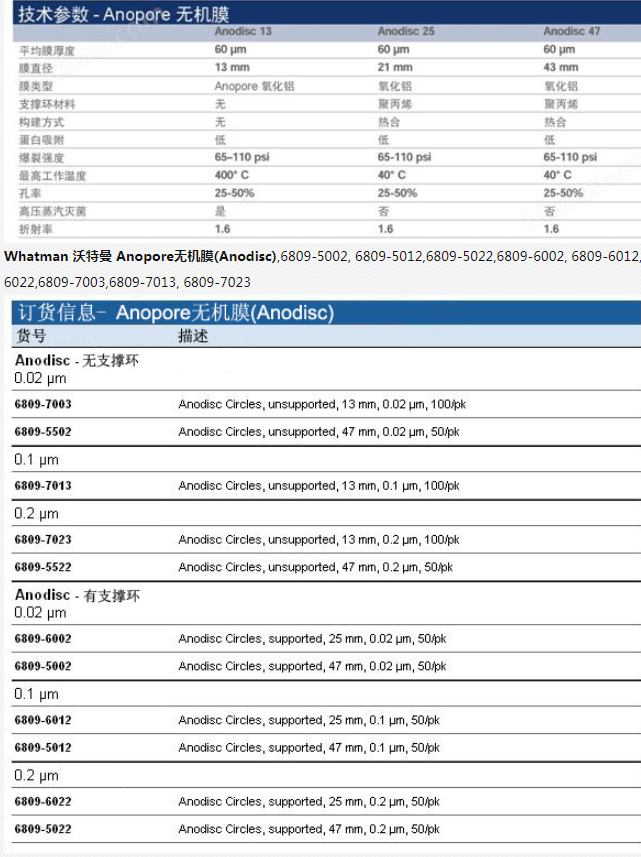Click the 货号 column header

[31, 336]
